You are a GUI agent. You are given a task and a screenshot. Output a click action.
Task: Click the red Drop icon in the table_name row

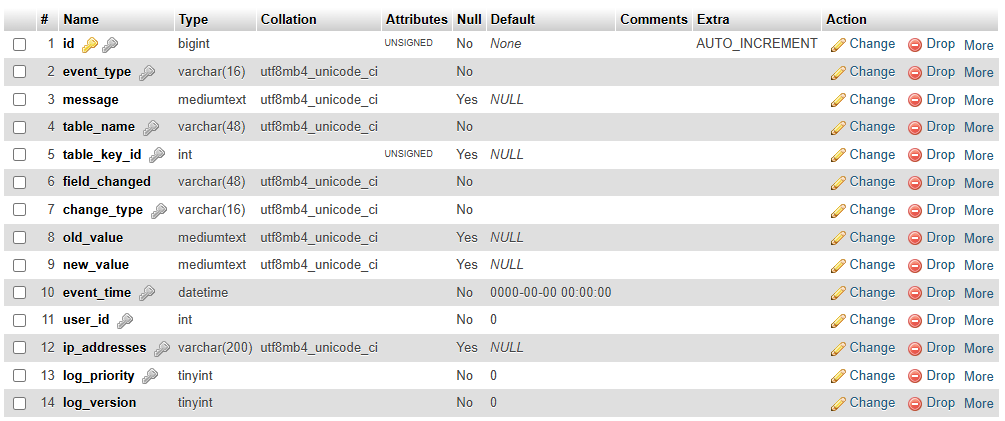point(915,128)
